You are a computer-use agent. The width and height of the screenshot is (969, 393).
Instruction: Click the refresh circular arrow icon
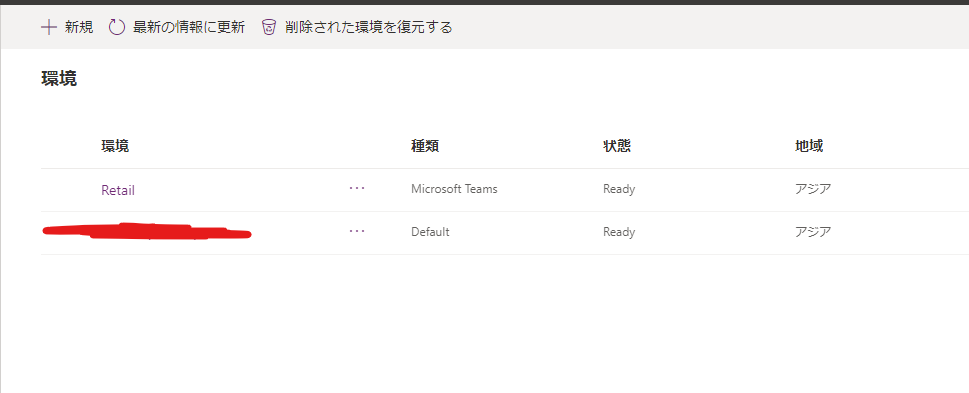tap(117, 27)
